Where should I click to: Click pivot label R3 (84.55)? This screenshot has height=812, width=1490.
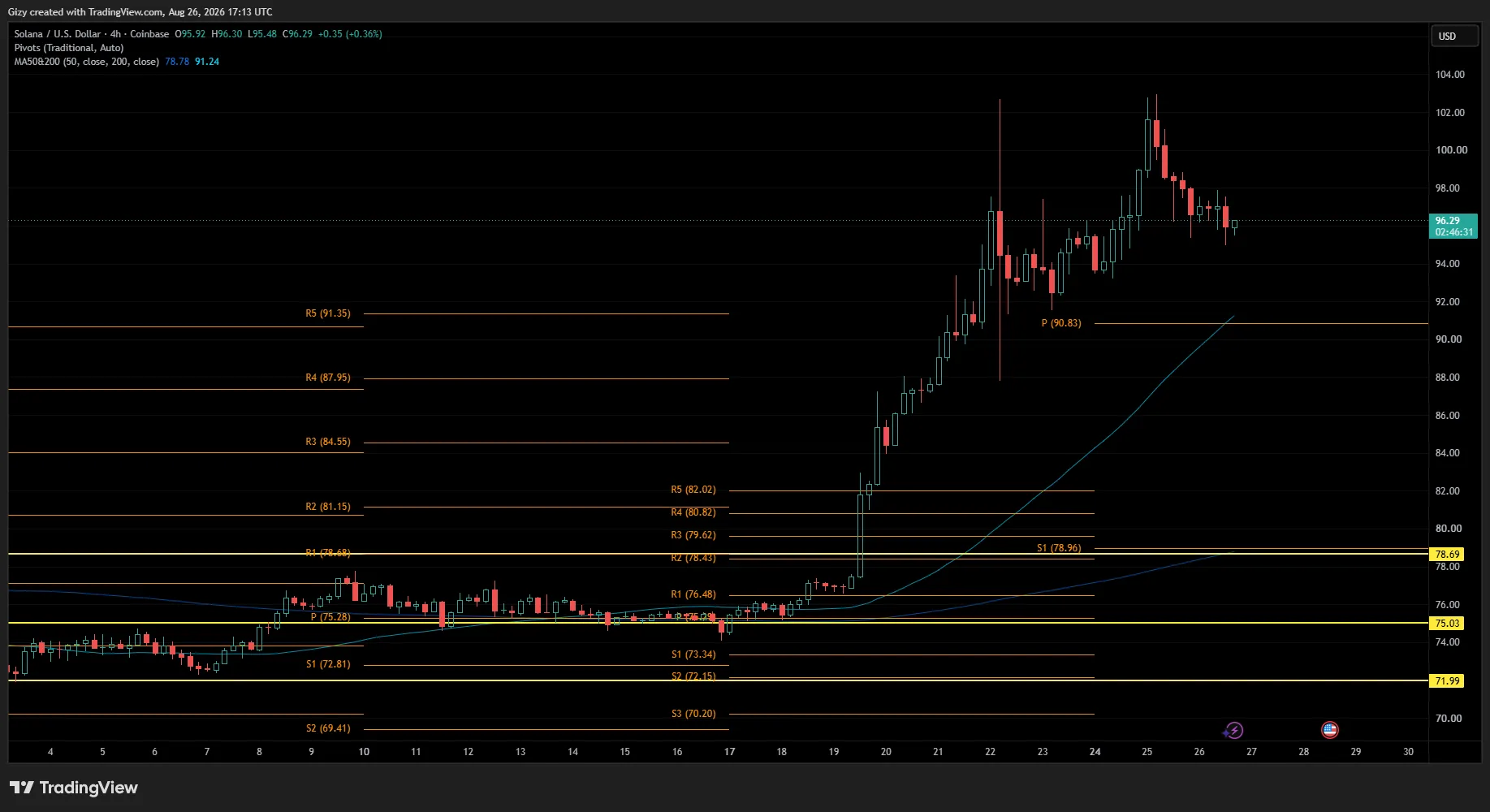pos(328,442)
